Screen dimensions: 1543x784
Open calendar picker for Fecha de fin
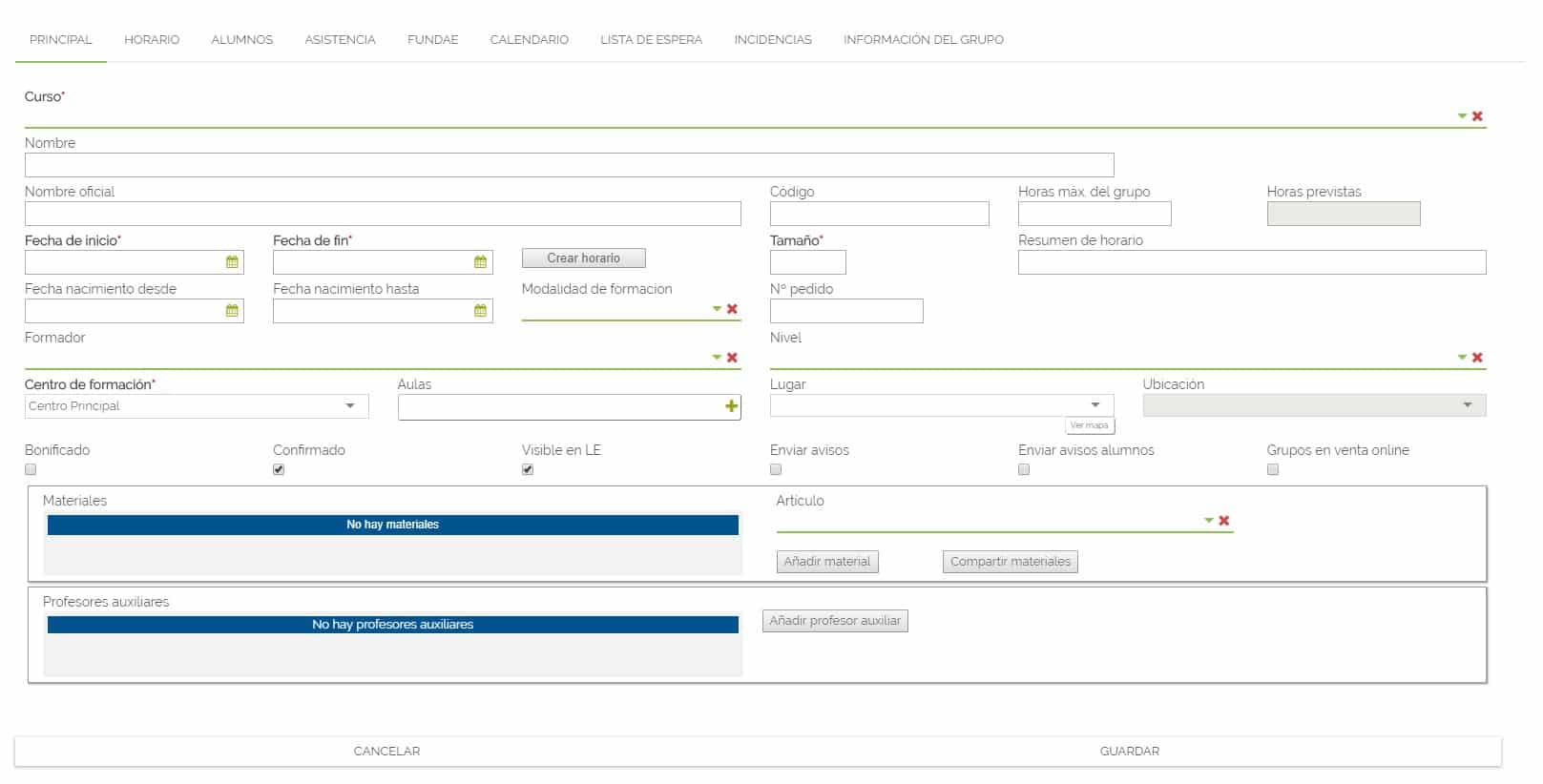coord(480,262)
